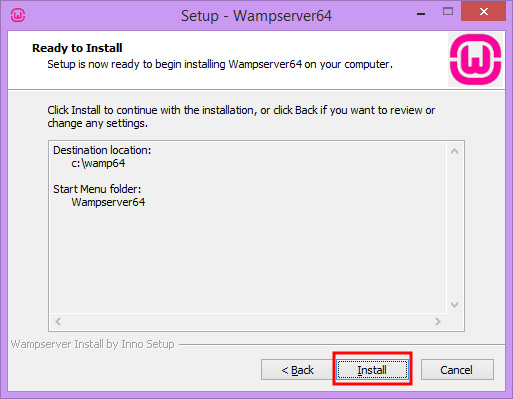Close the Setup window
The width and height of the screenshot is (513, 399).
tap(483, 12)
